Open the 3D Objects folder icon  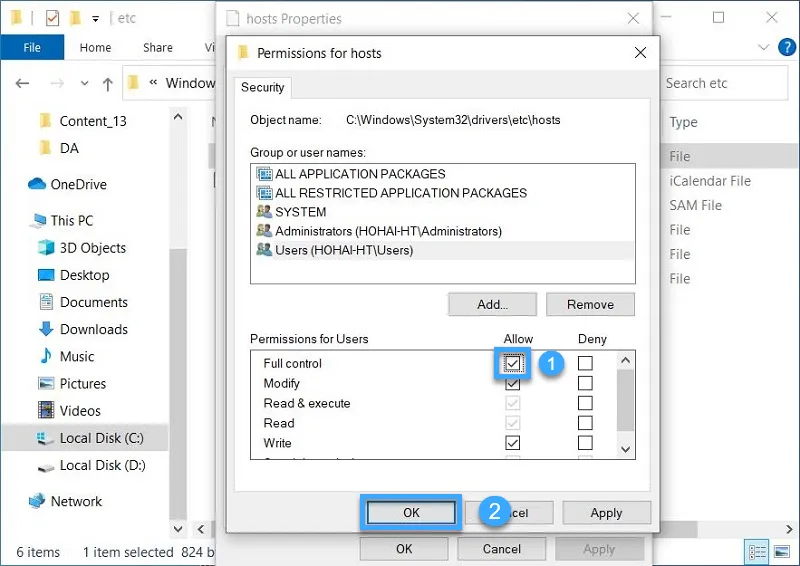[x=46, y=248]
